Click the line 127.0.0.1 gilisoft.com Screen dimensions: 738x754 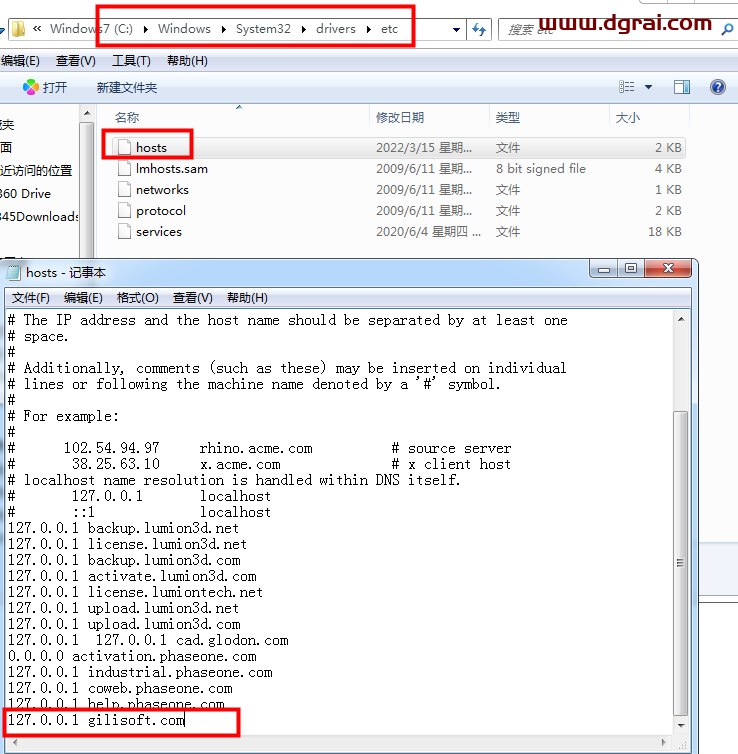[x=96, y=720]
